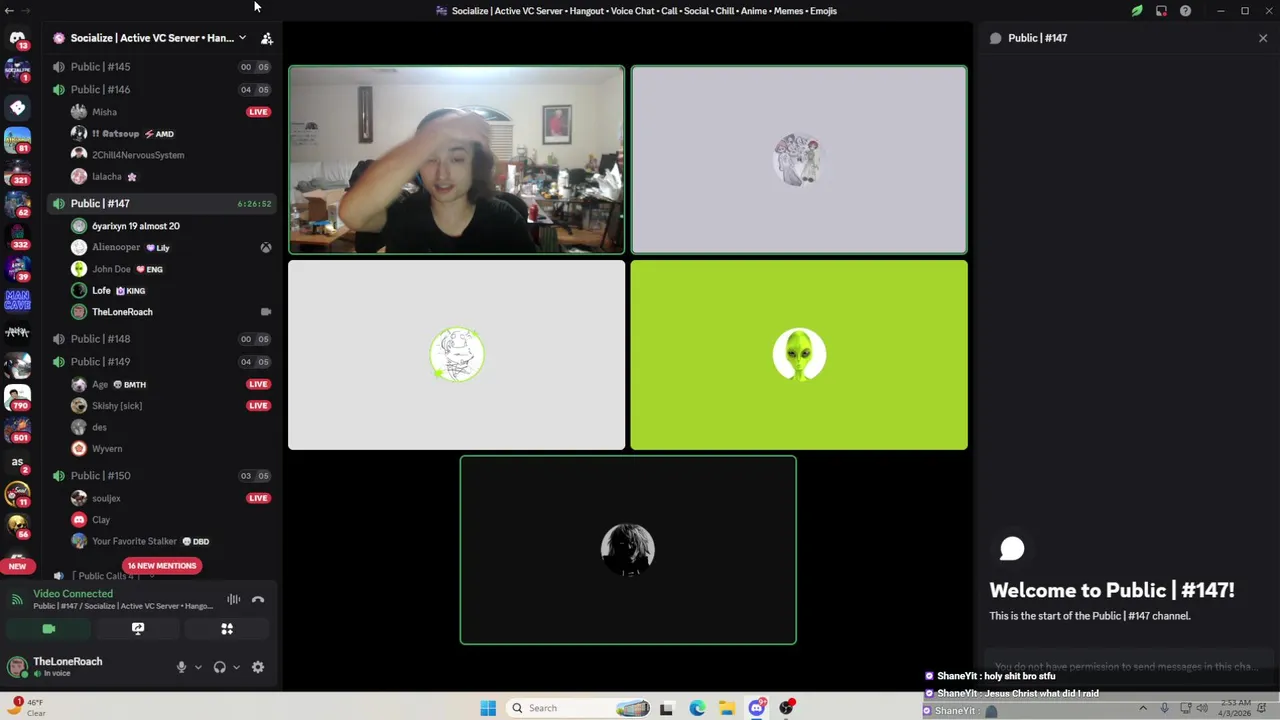Watch souljex's LIVE stream badge

pos(258,498)
